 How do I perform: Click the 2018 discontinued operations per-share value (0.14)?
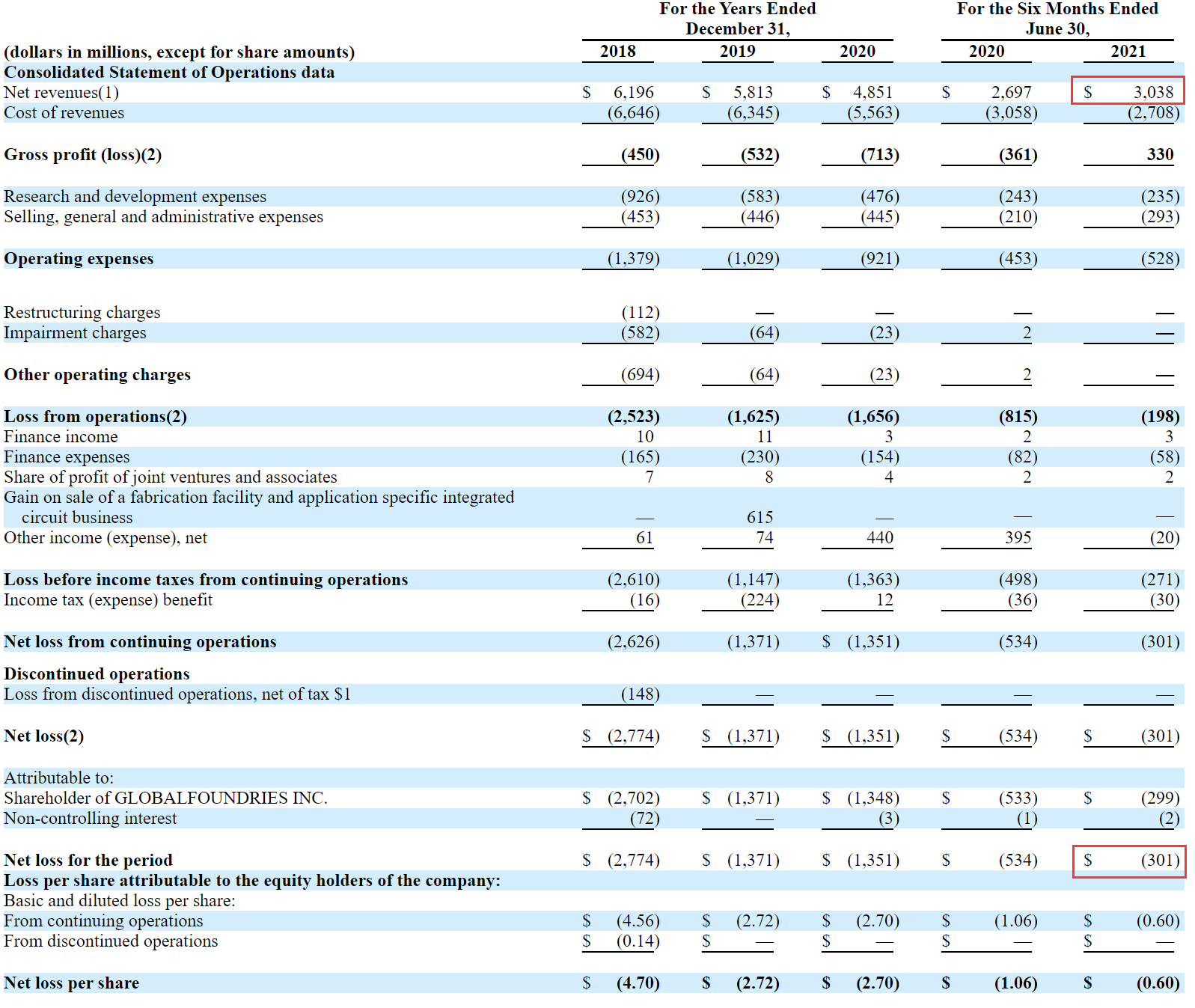point(638,941)
